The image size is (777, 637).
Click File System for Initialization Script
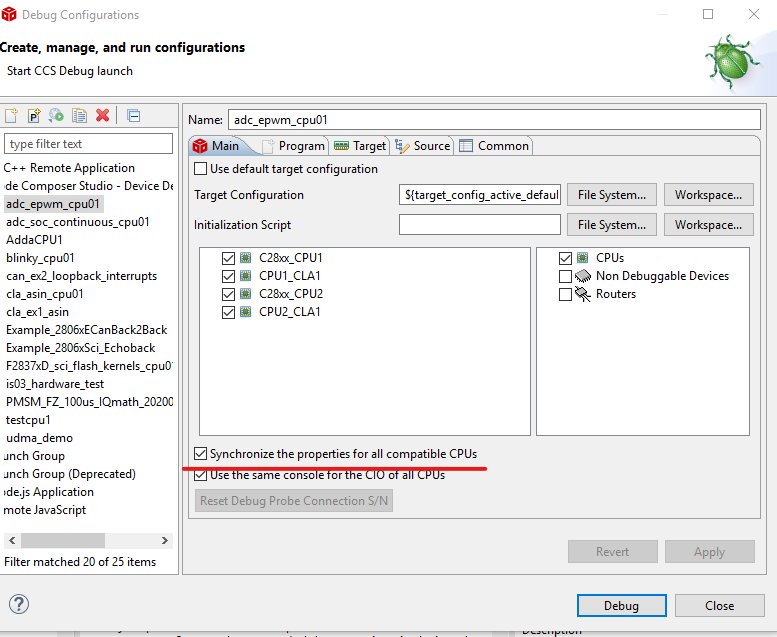[x=612, y=225]
